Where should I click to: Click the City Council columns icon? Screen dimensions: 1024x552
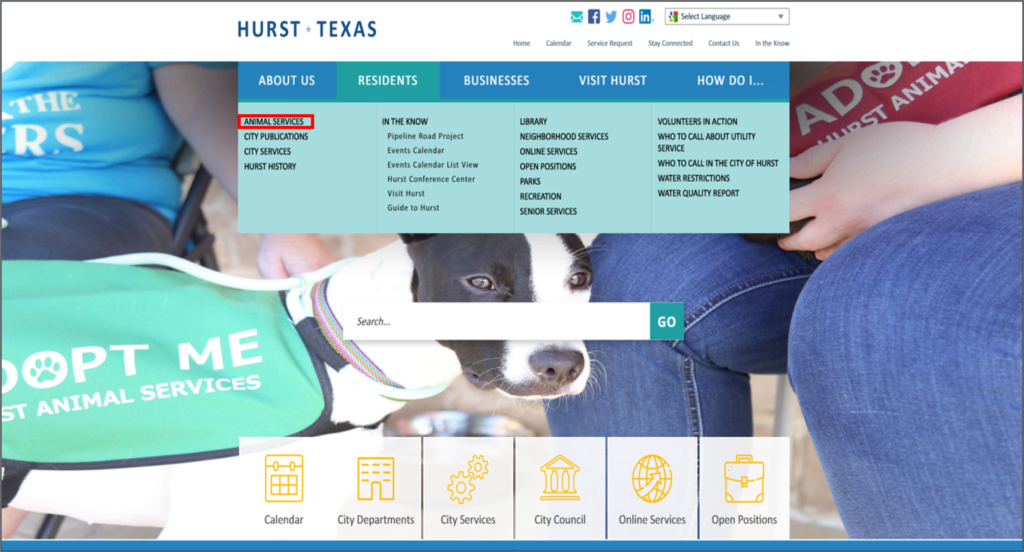click(560, 478)
